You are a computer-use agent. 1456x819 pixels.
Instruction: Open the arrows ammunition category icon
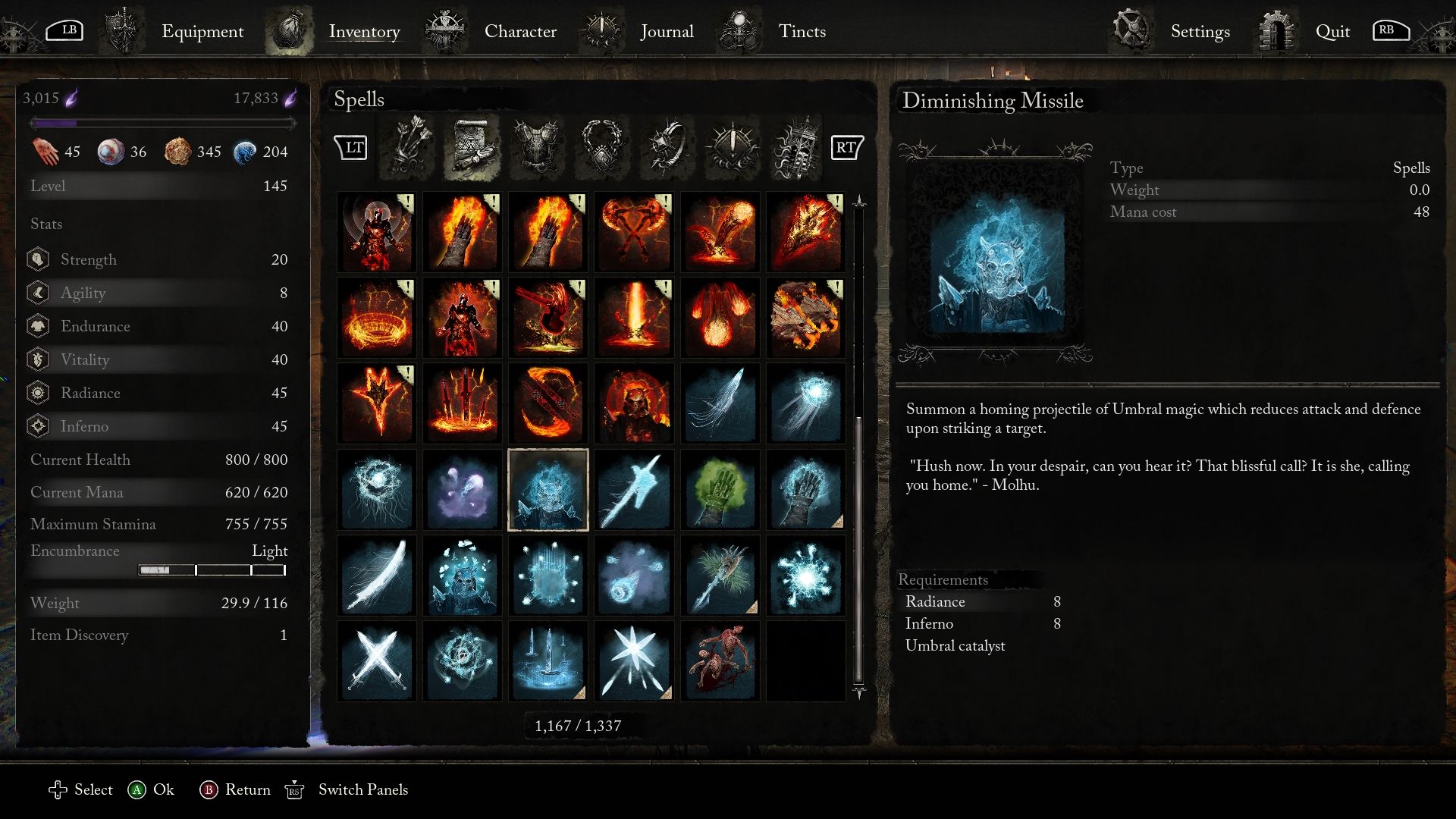point(409,146)
